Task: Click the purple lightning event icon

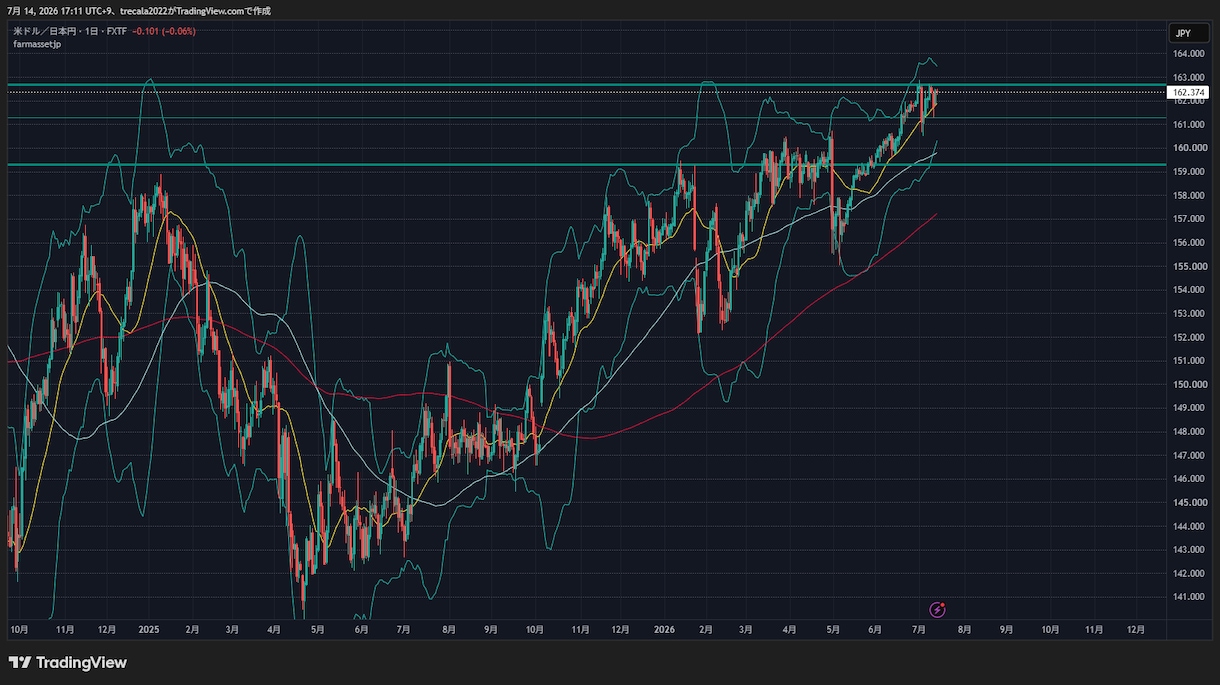Action: 938,609
